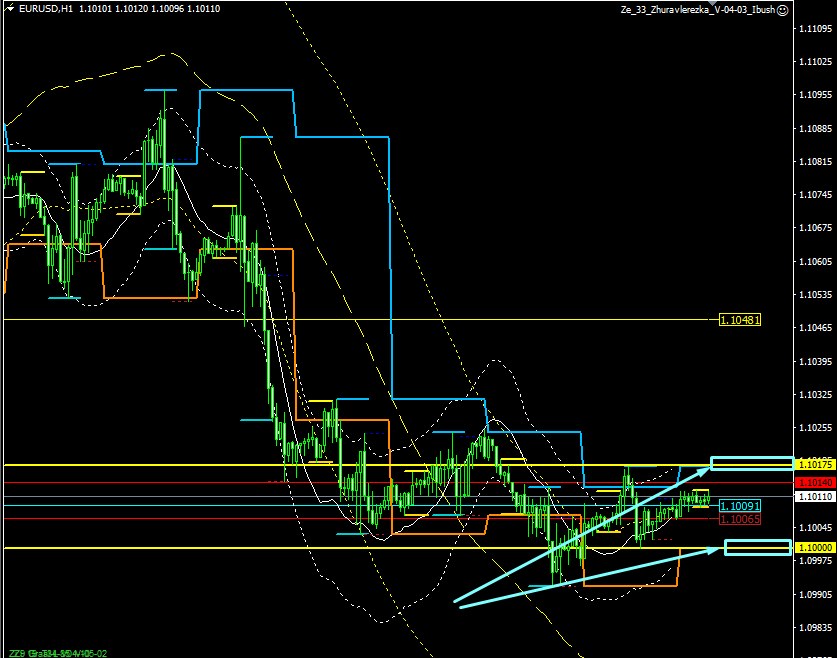Select the red 1.10065 level label
Screen dimensions: 837x658
739,519
